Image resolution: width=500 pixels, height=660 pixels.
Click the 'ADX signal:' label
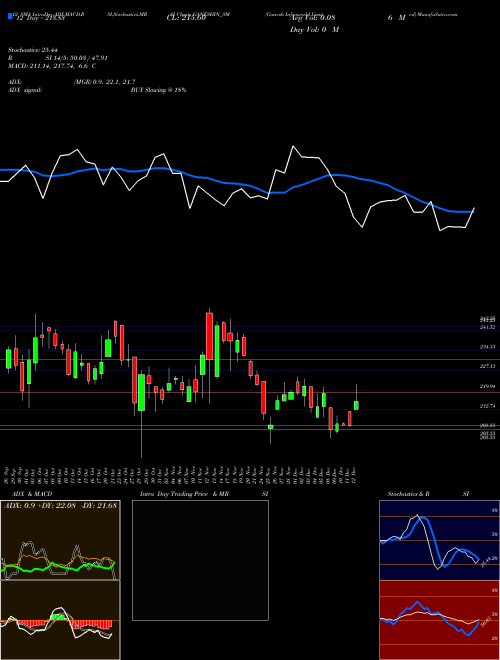point(25,90)
